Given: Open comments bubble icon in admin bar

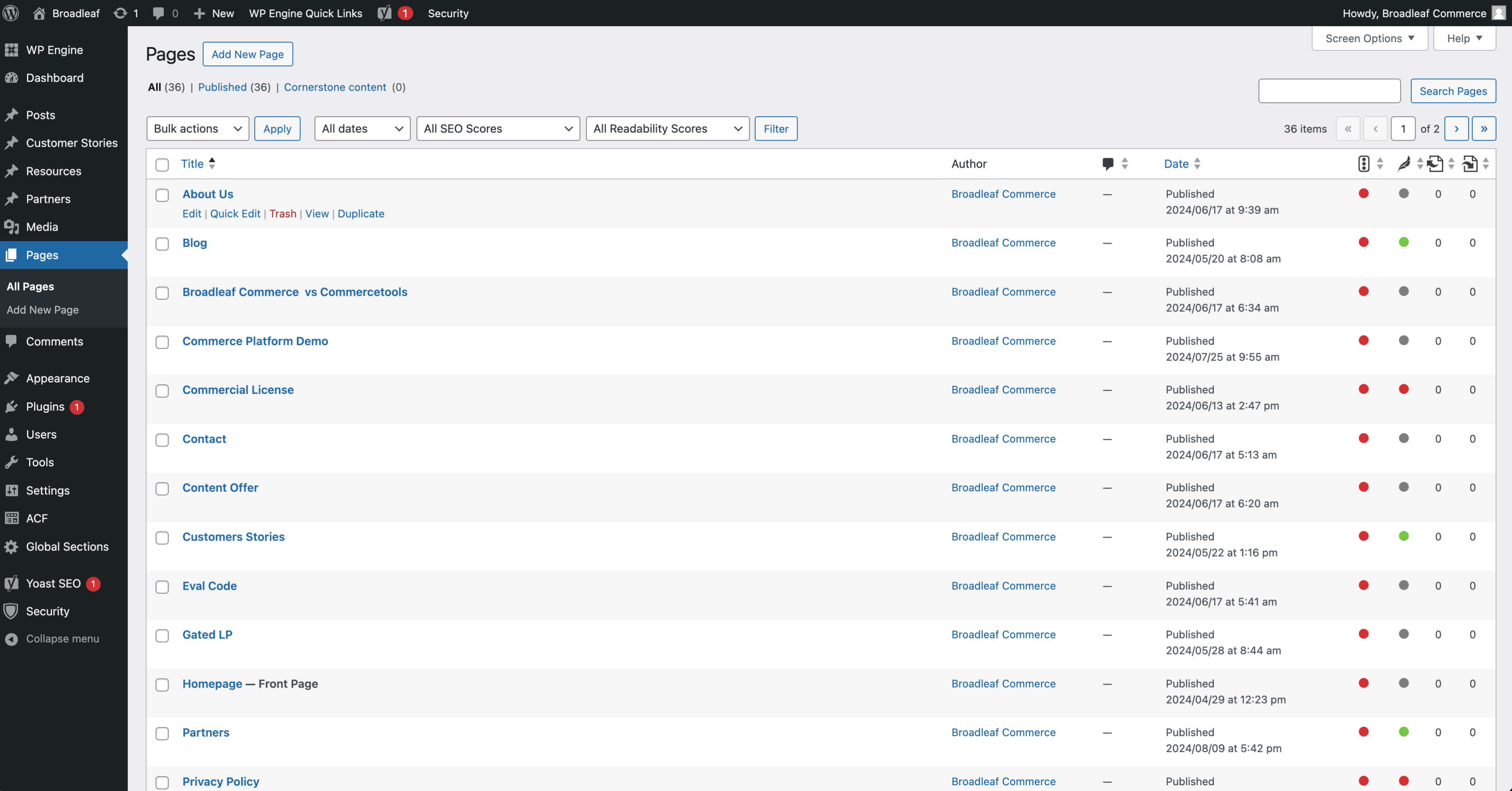Looking at the screenshot, I should click(158, 13).
